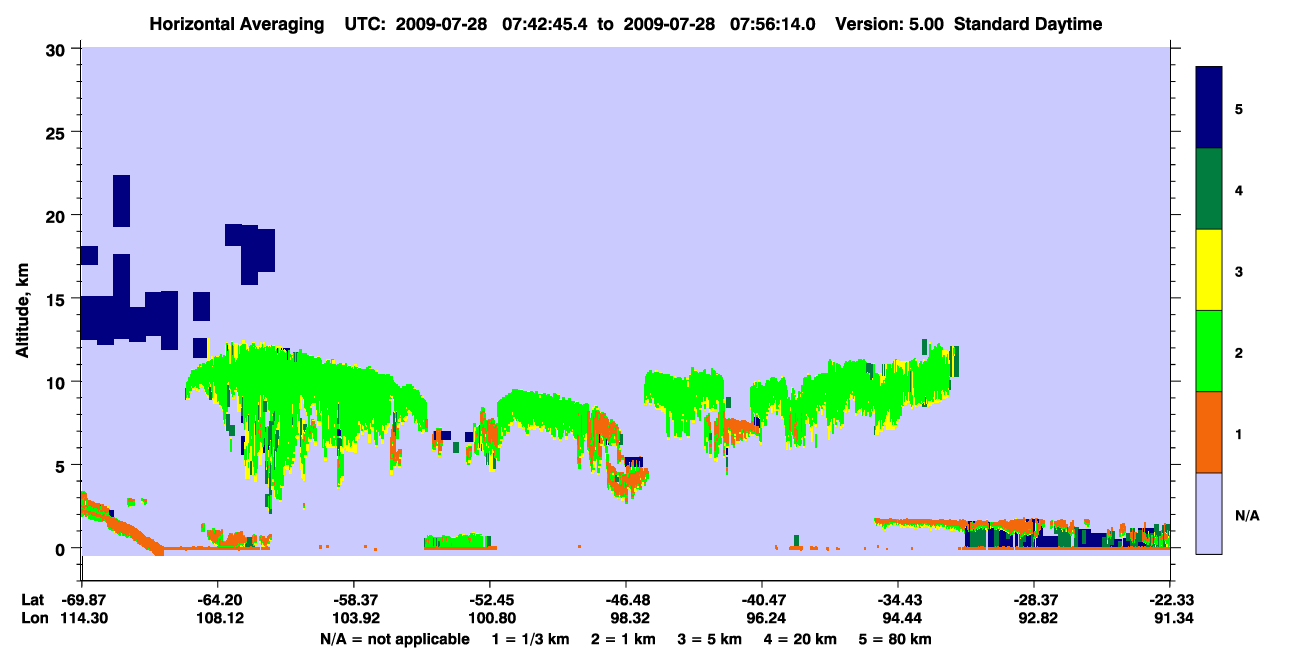Select the bright green colorbar segment labeled 2
Screen dimensions: 1300x667
pos(1209,351)
